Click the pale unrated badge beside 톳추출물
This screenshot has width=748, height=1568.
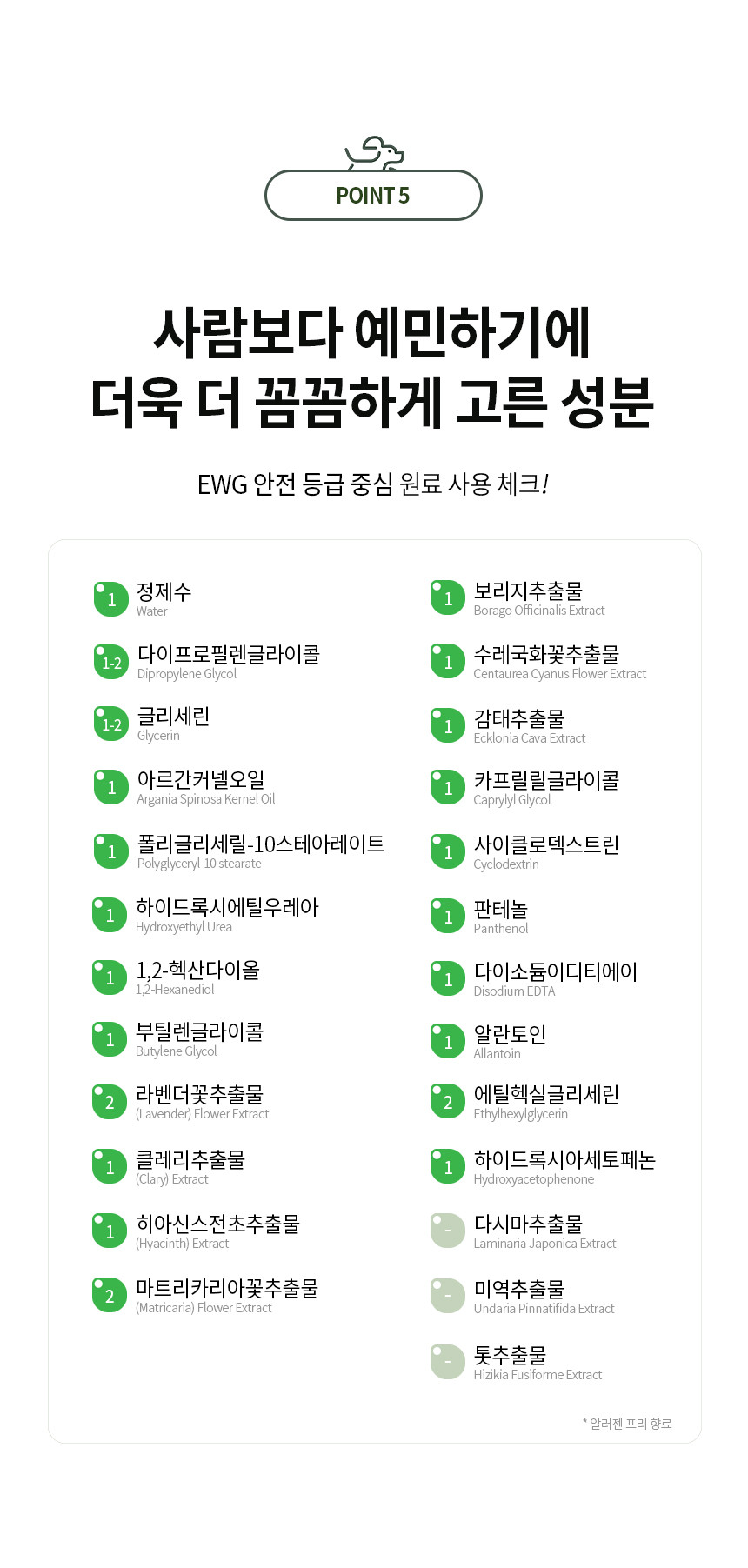(x=448, y=1362)
